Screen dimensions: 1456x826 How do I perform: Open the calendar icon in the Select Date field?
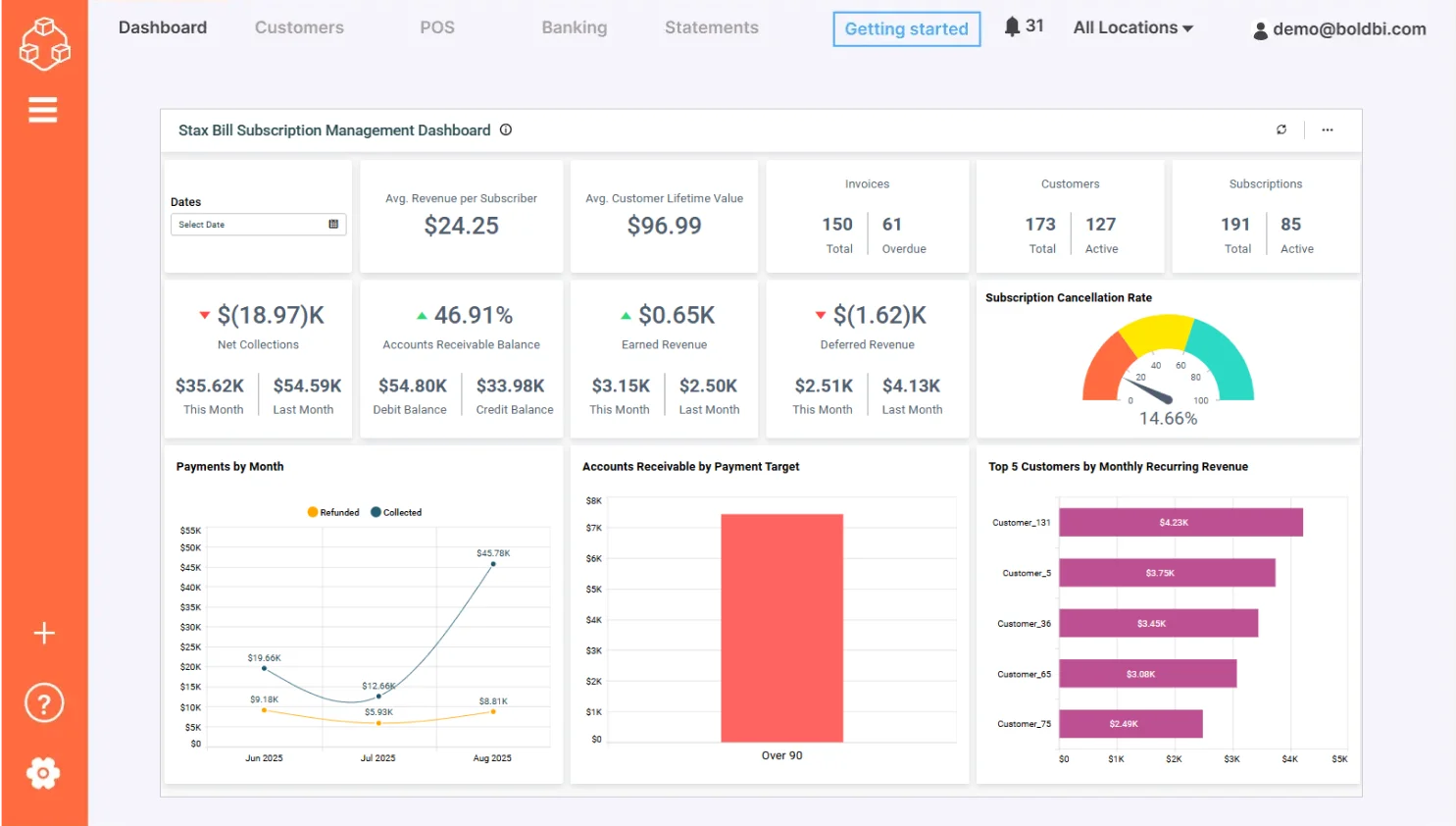point(333,225)
